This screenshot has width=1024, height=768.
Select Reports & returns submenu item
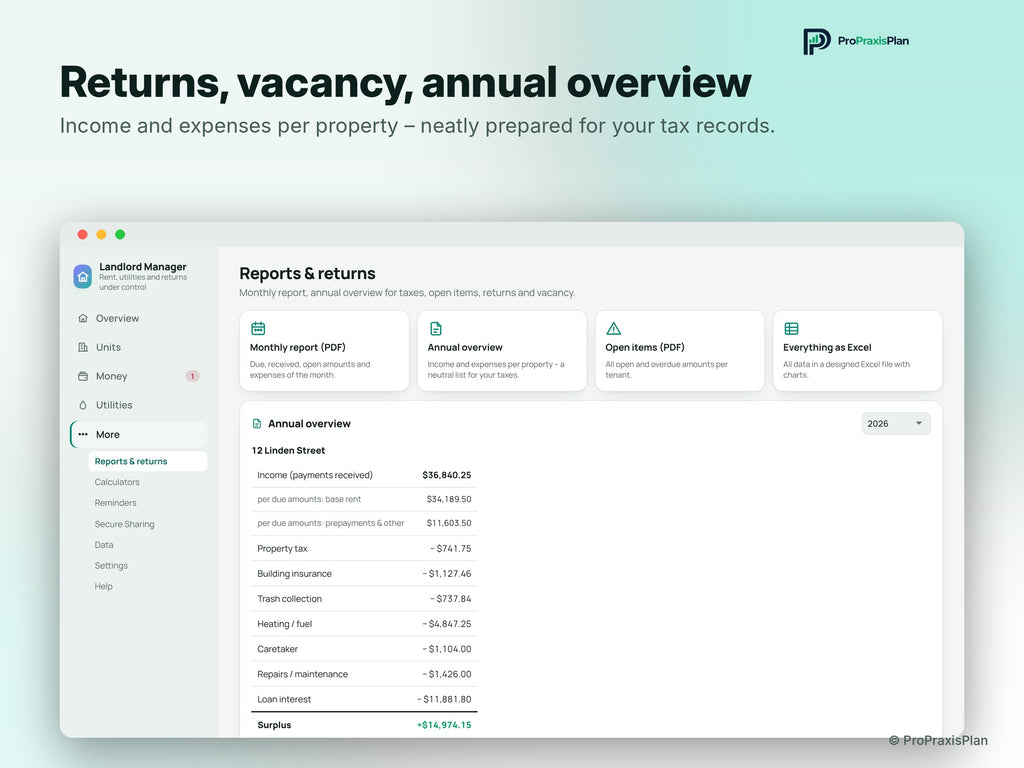pyautogui.click(x=148, y=461)
